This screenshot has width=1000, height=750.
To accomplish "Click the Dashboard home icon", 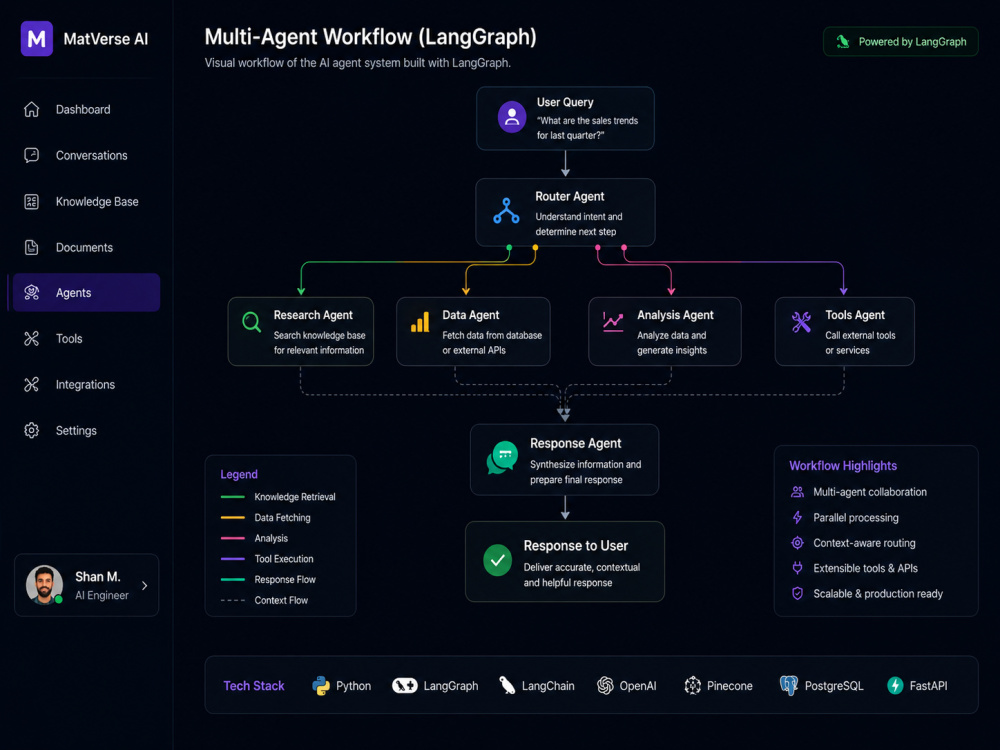I will (x=31, y=110).
